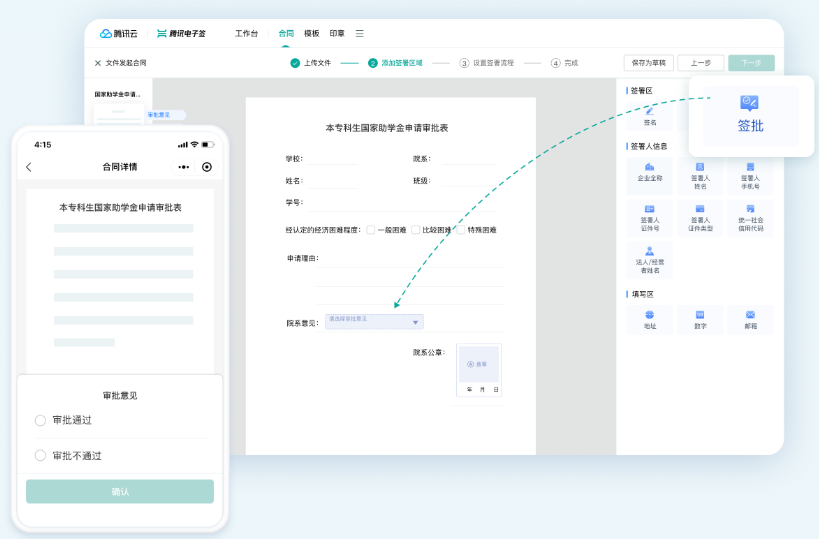
Task: Switch to the 模板 tab
Action: click(311, 33)
